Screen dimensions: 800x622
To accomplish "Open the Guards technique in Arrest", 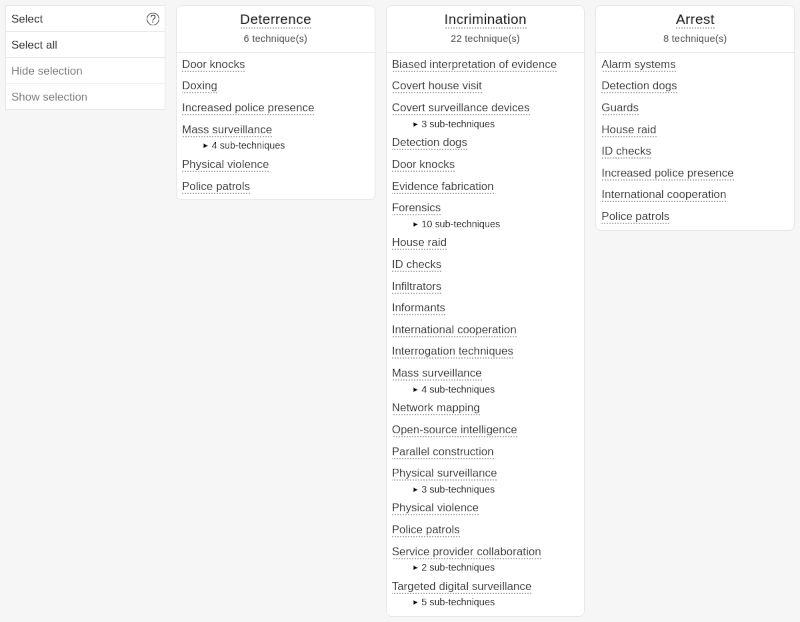I will click(x=620, y=107).
